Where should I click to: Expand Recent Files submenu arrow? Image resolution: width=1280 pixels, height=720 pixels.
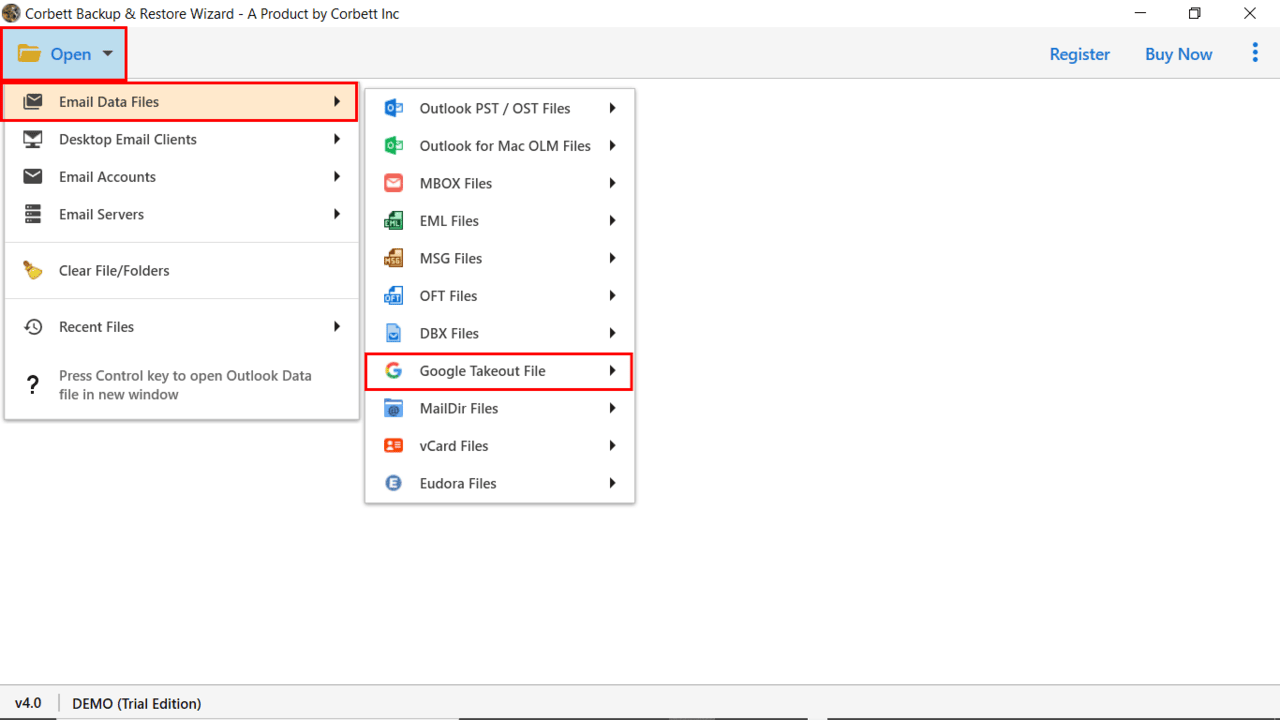pyautogui.click(x=337, y=326)
